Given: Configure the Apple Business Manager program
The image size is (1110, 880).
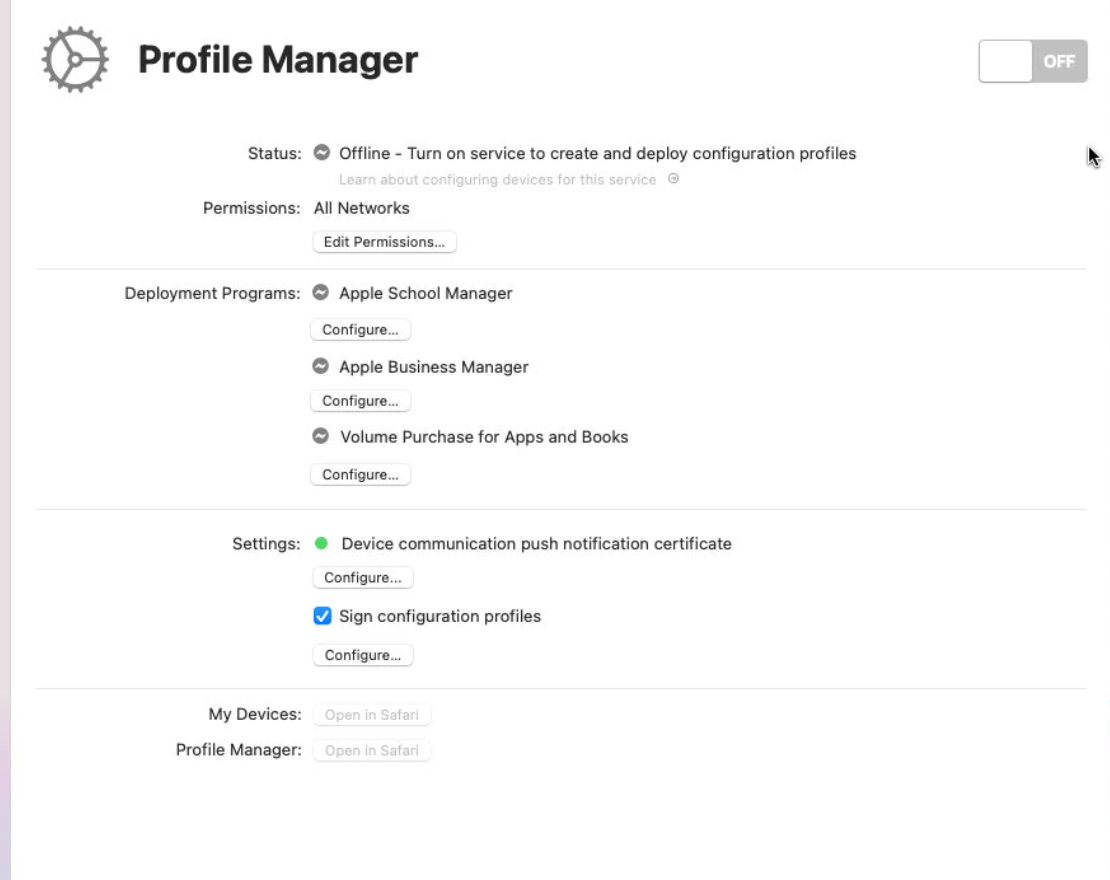Looking at the screenshot, I should click(360, 401).
